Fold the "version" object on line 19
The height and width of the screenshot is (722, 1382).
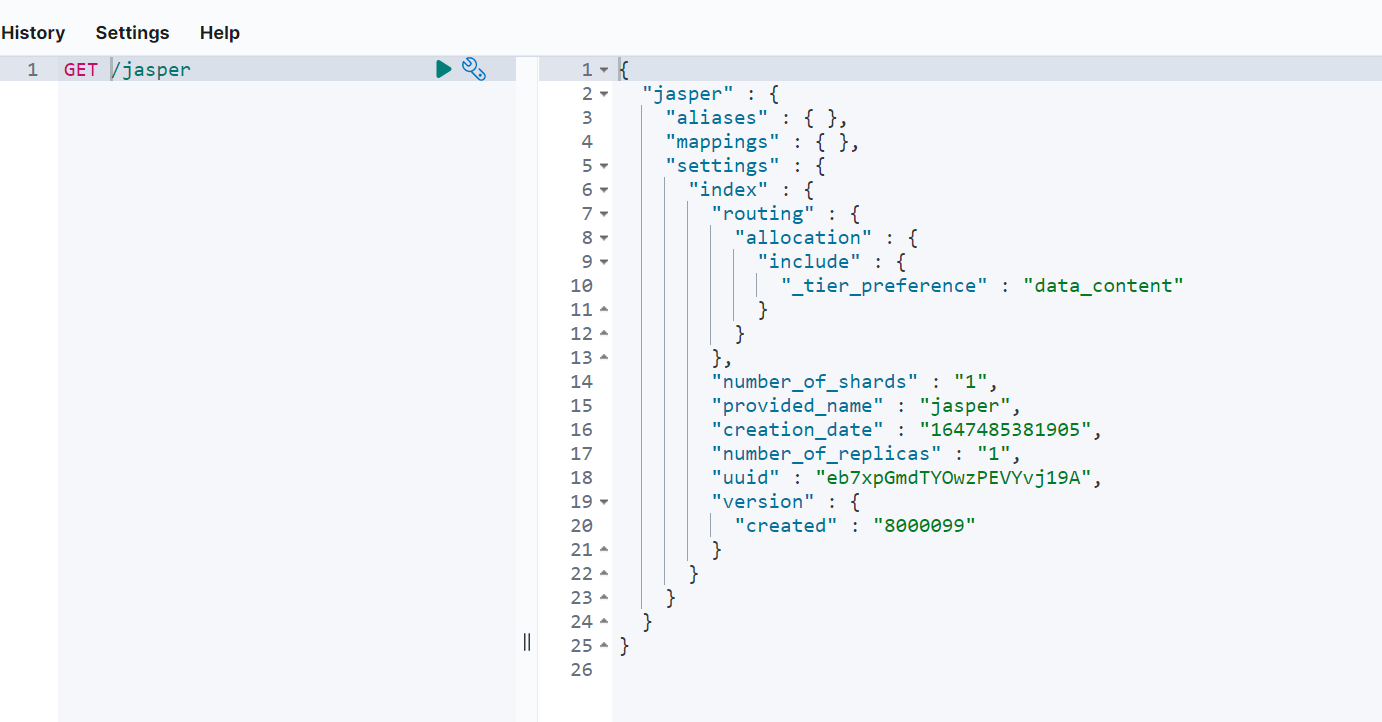pos(604,502)
